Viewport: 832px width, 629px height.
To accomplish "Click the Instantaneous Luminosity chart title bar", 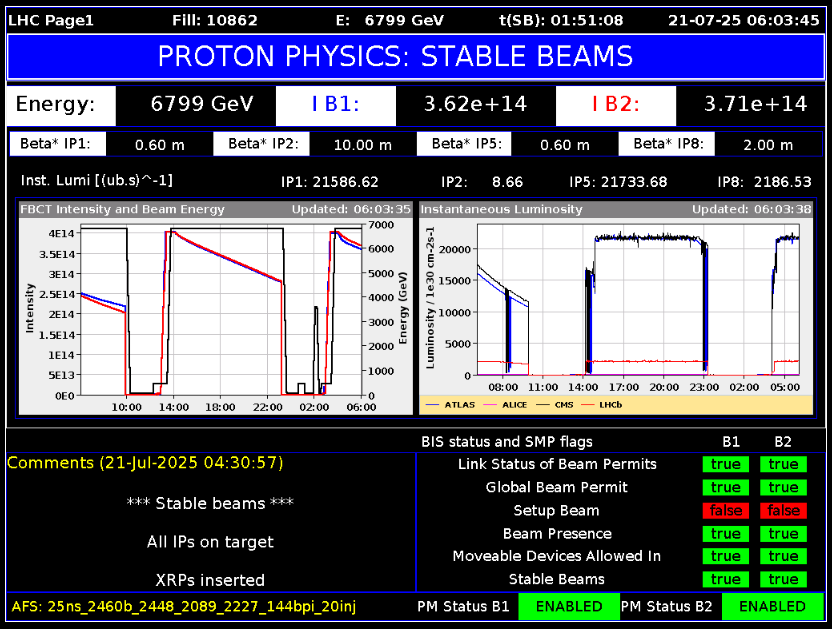I will pyautogui.click(x=614, y=209).
